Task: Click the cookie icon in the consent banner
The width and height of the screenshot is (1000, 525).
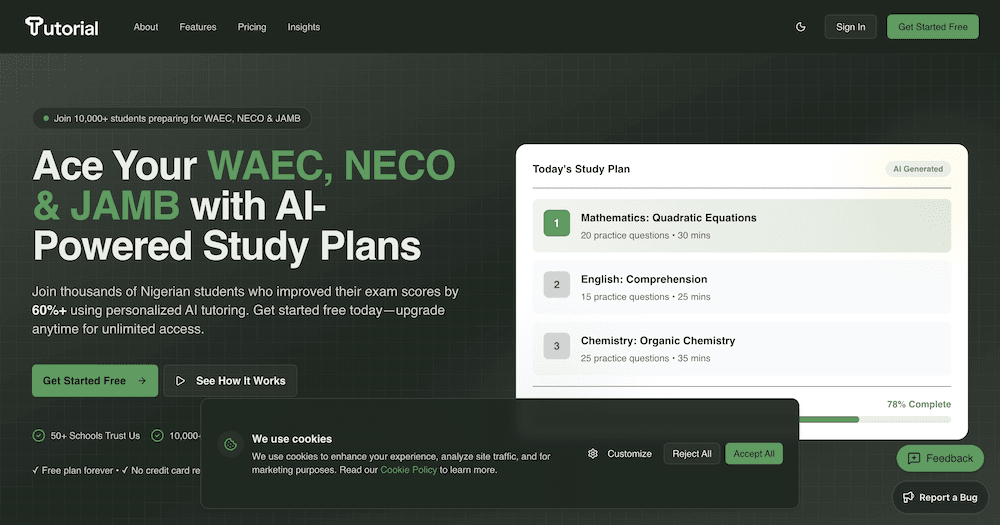Action: pyautogui.click(x=230, y=444)
